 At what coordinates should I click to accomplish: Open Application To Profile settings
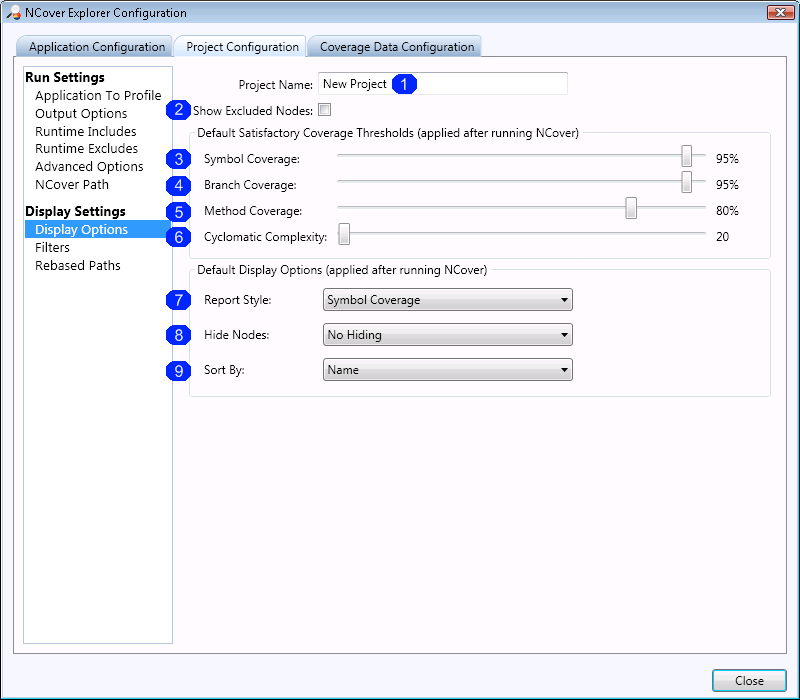[98, 95]
